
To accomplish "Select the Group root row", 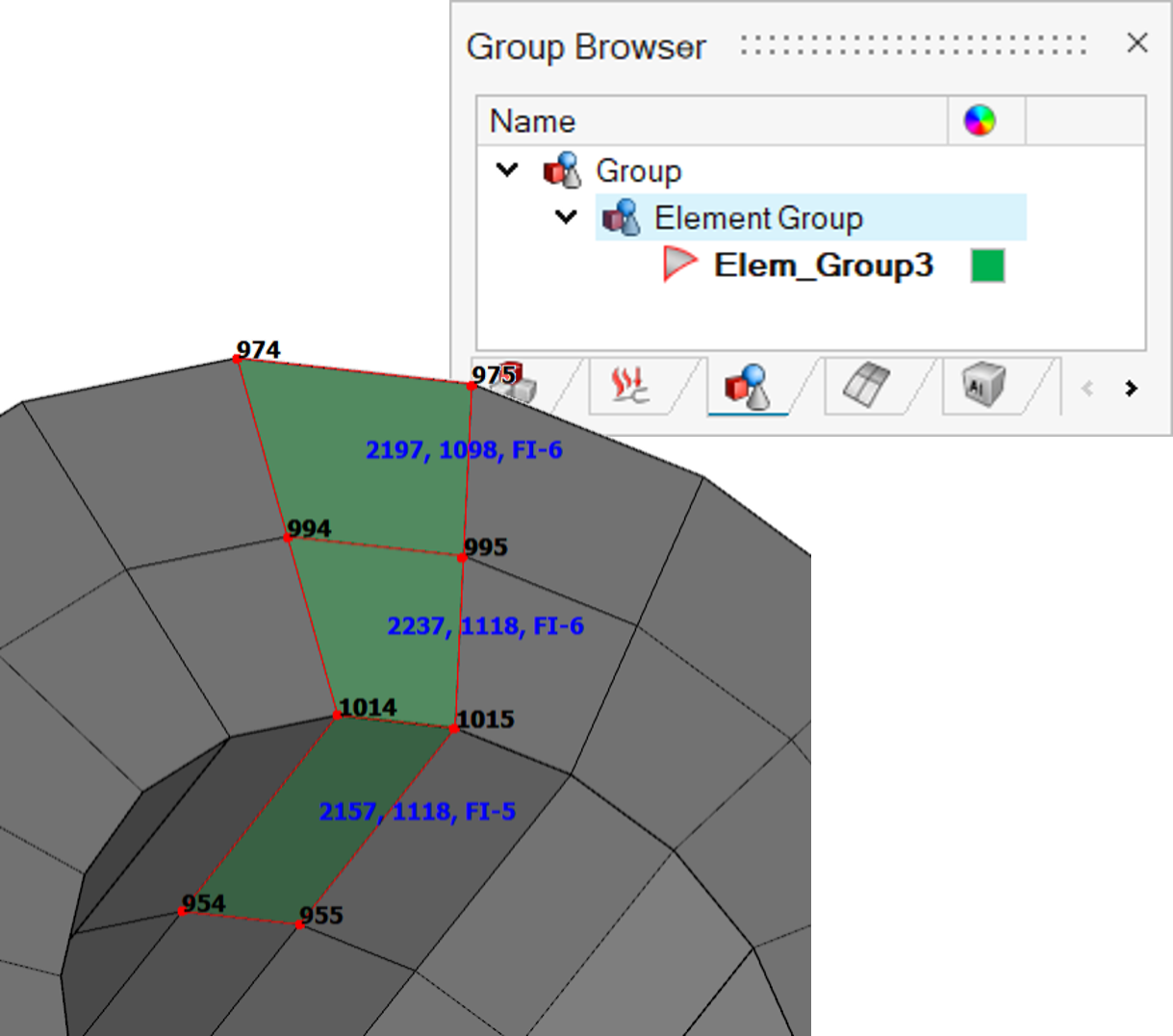I will [638, 171].
